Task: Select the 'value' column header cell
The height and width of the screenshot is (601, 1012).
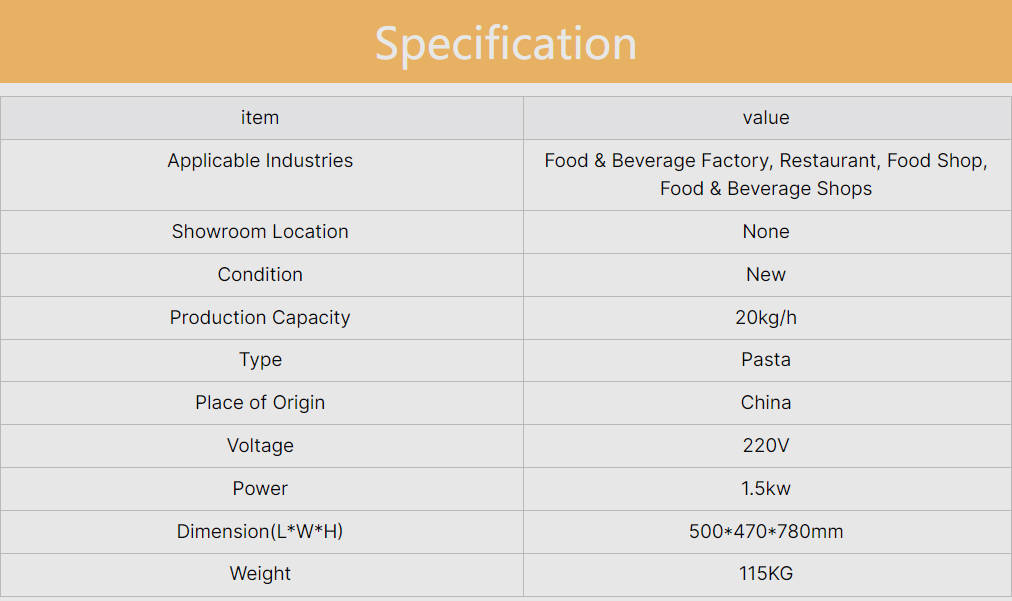Action: pyautogui.click(x=766, y=118)
